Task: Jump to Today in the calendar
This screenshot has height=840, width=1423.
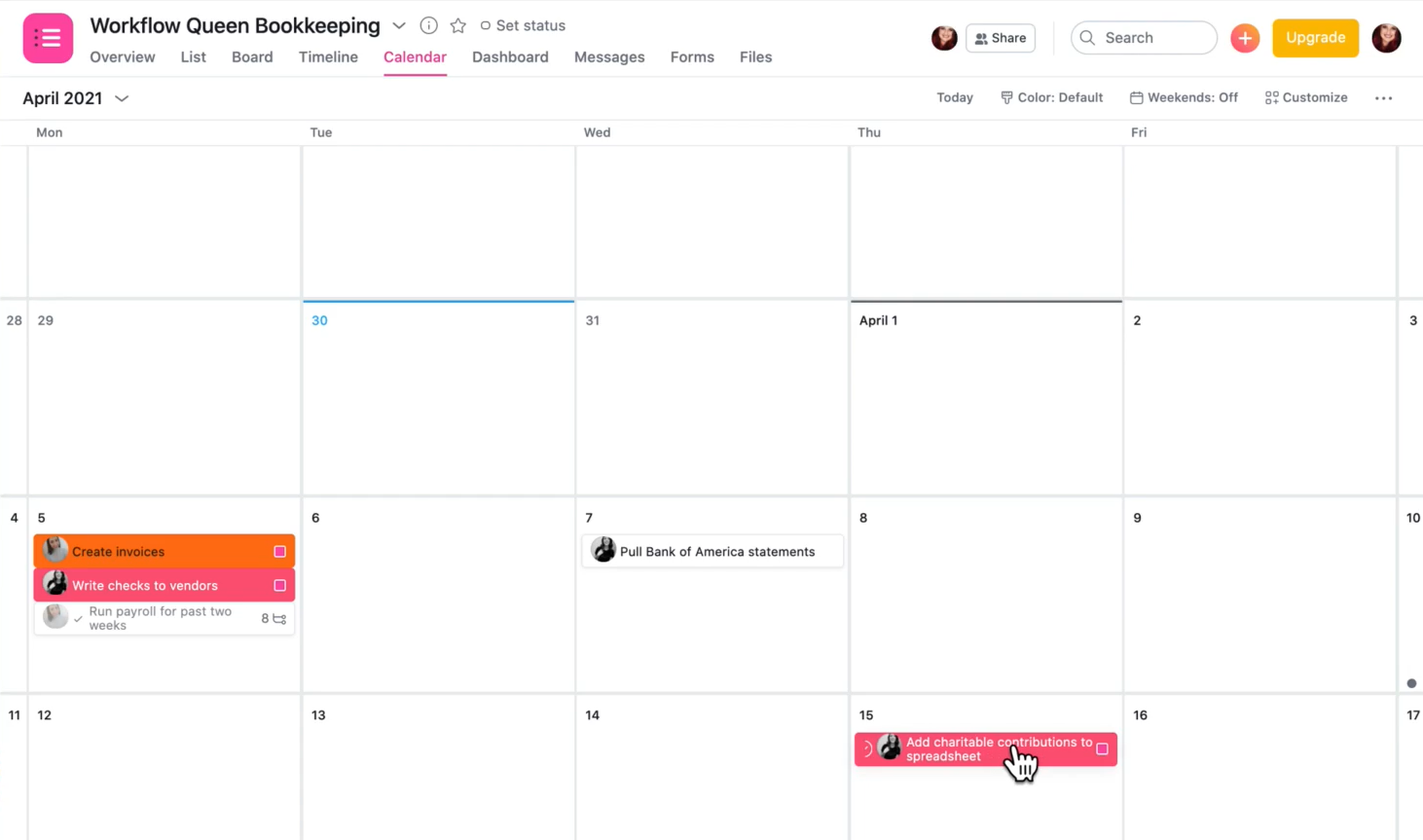Action: pyautogui.click(x=954, y=97)
